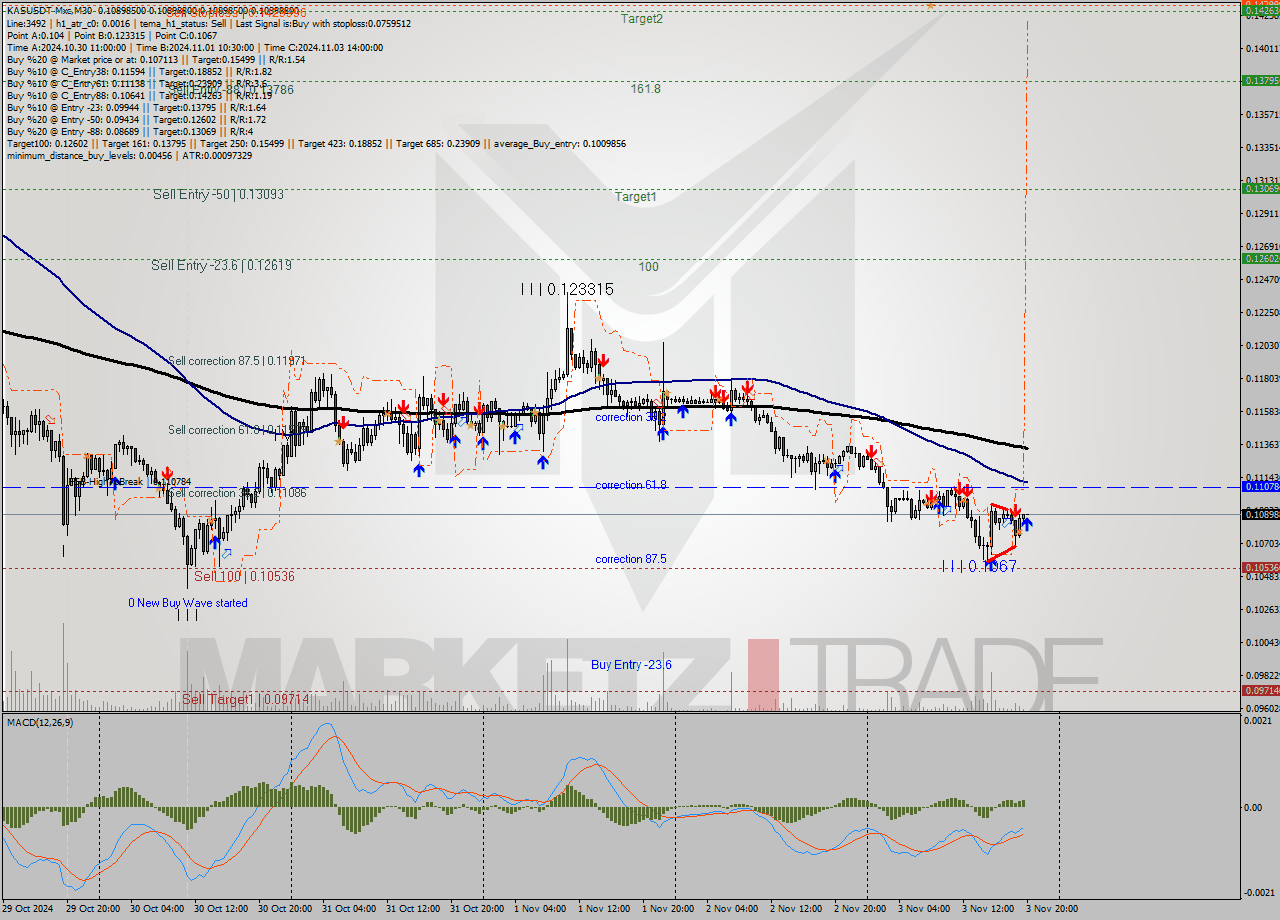Click the 'Time A:2024.10.30 11:00:00' info line

point(195,47)
